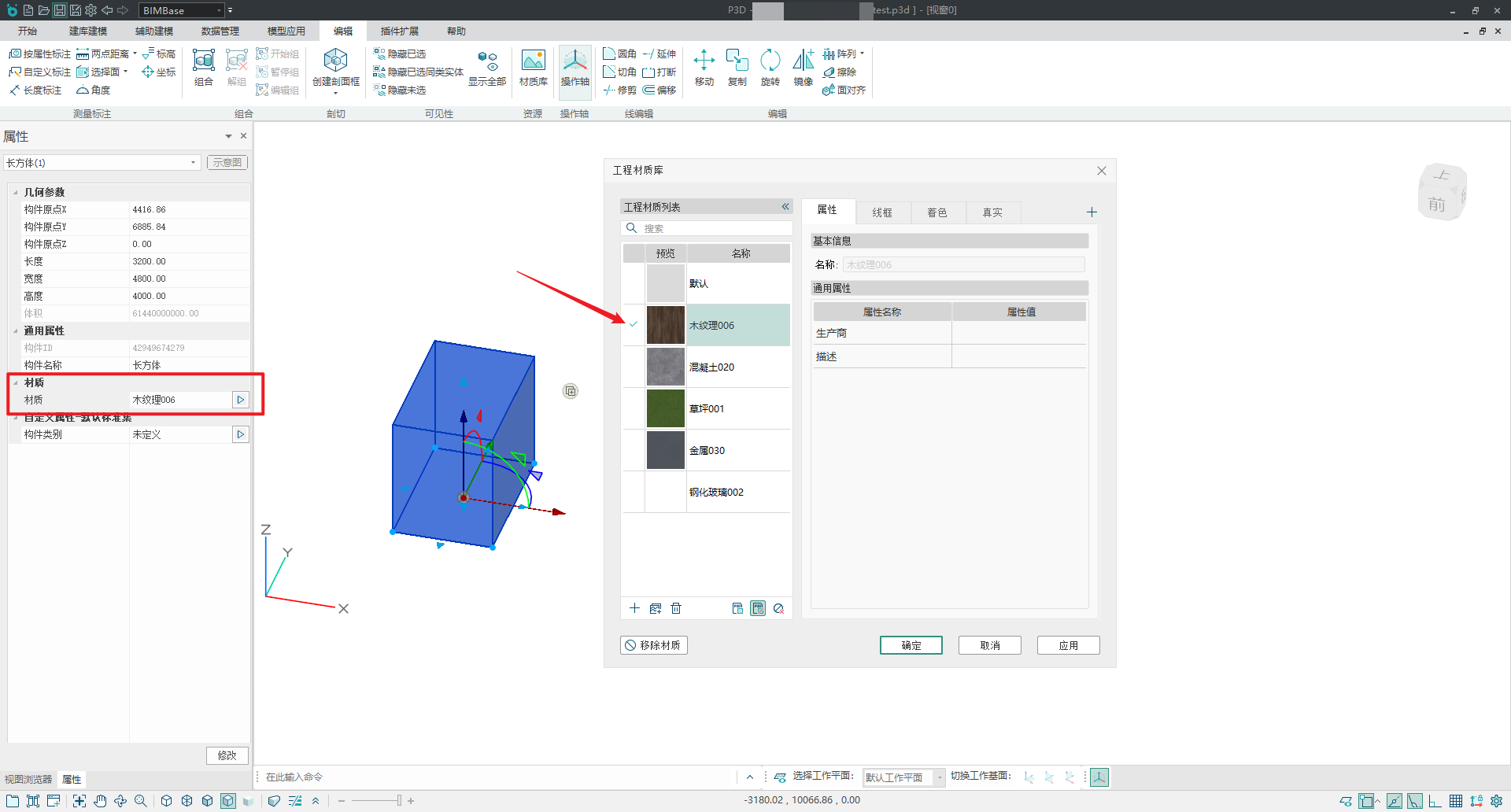The width and height of the screenshot is (1511, 812).
Task: Click the material 搜索 search field
Action: pos(712,228)
